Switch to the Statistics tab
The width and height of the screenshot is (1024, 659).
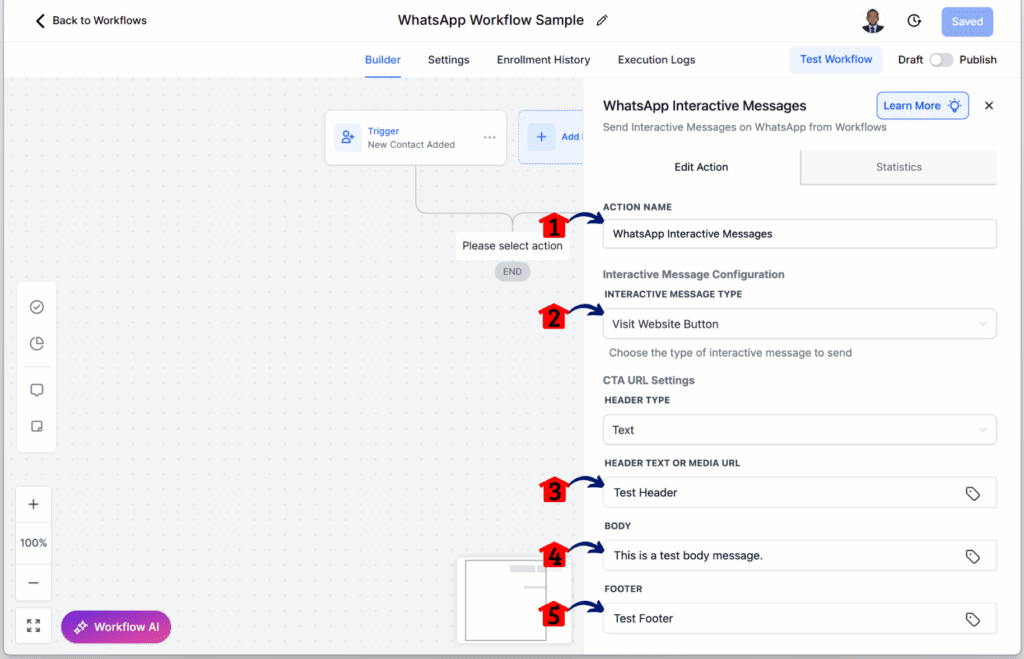coord(899,167)
